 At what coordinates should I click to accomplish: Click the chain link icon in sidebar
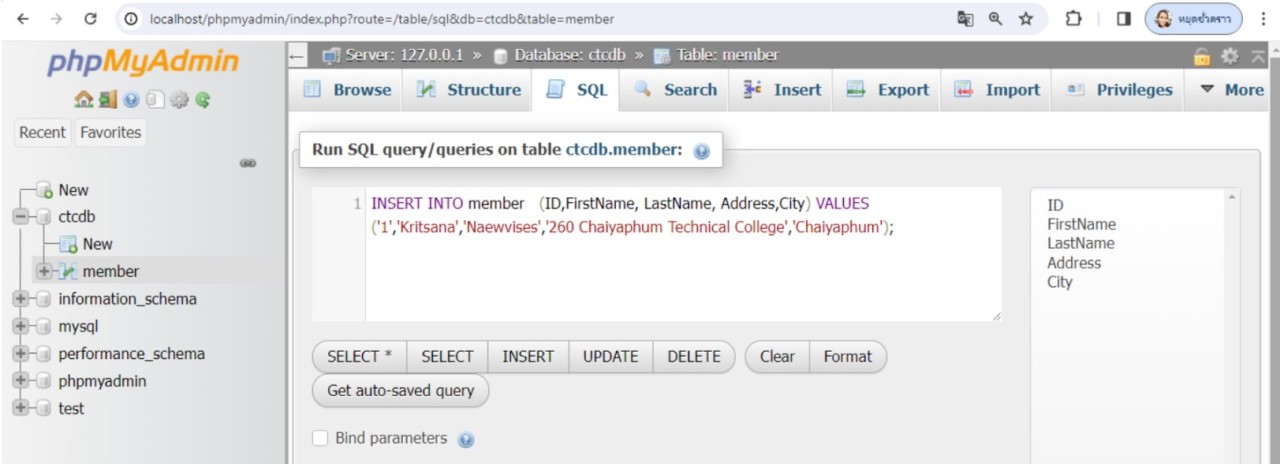pos(248,163)
